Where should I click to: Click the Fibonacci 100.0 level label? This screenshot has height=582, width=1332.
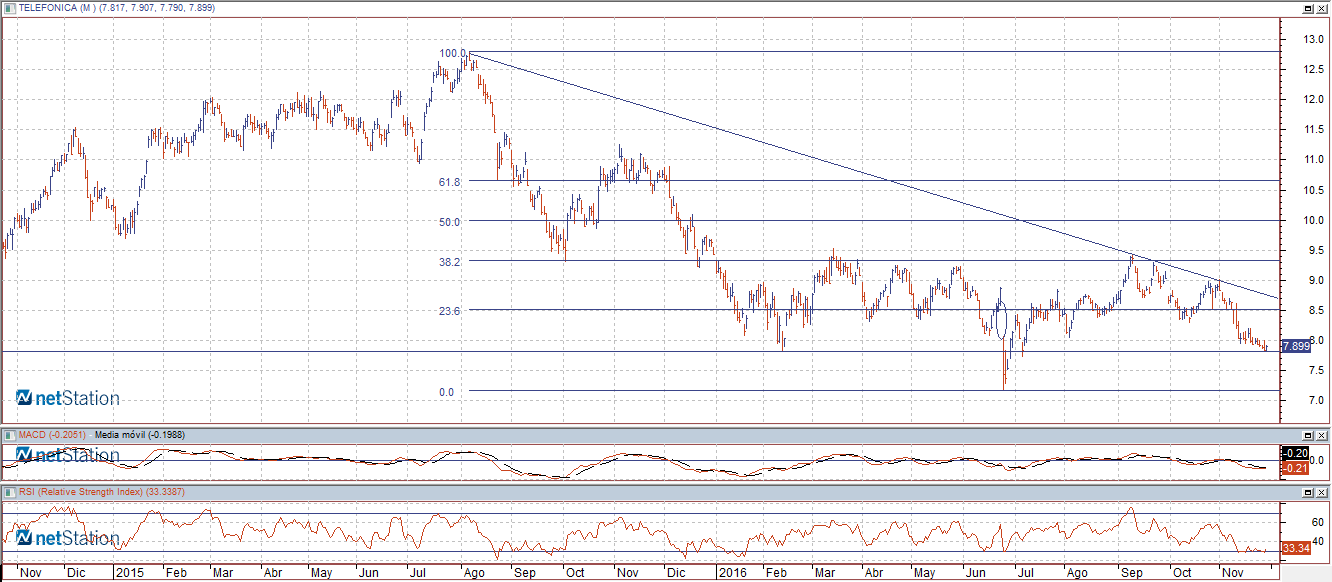(453, 53)
